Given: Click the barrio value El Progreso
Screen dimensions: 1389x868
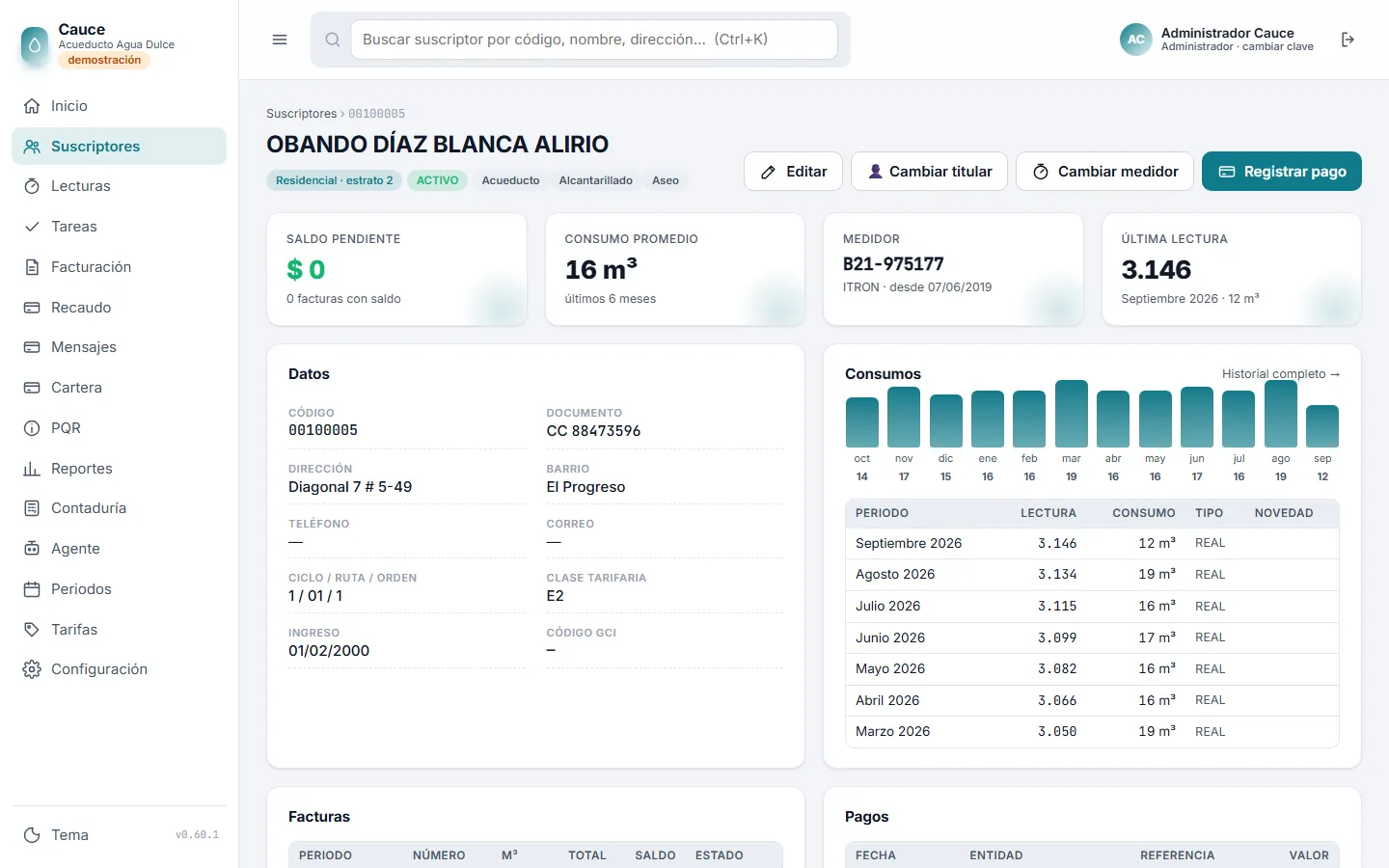Looking at the screenshot, I should coord(586,487).
